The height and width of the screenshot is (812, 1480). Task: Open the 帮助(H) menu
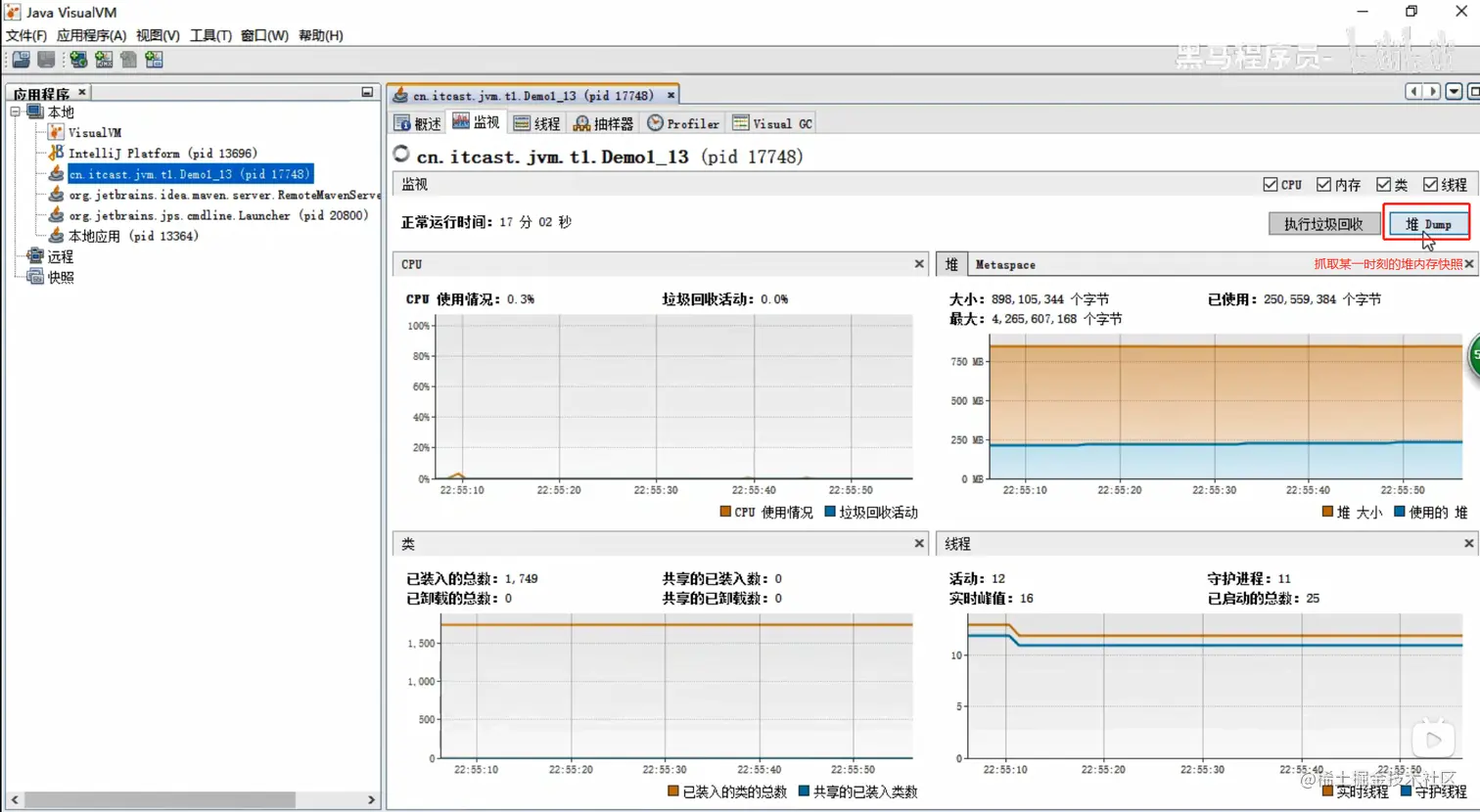click(x=321, y=35)
